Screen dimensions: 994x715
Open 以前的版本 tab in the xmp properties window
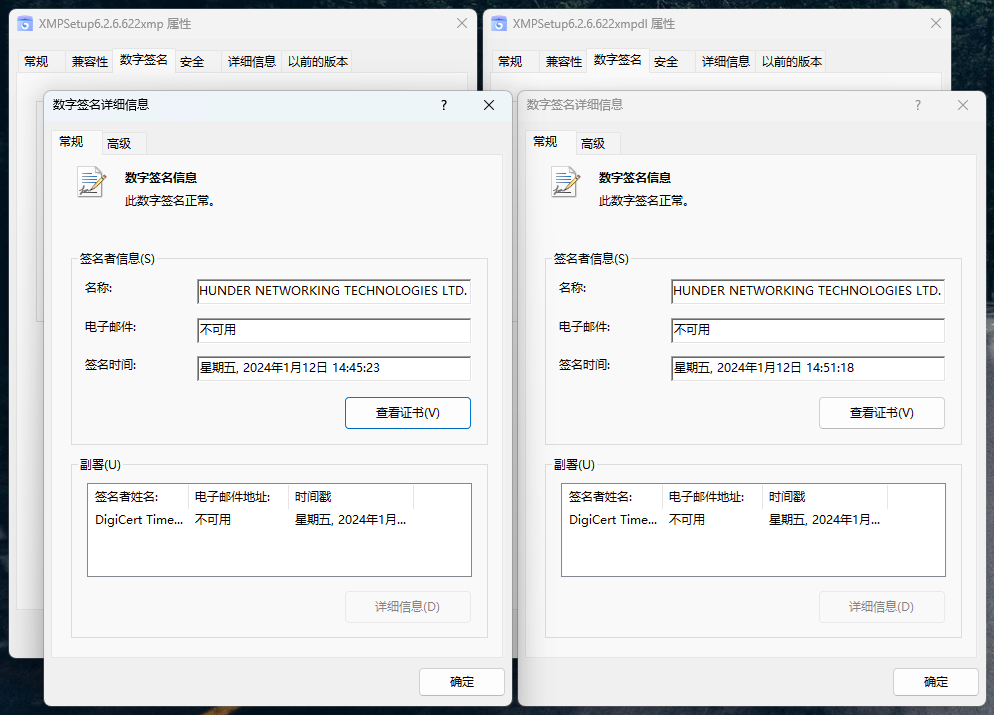pyautogui.click(x=318, y=61)
